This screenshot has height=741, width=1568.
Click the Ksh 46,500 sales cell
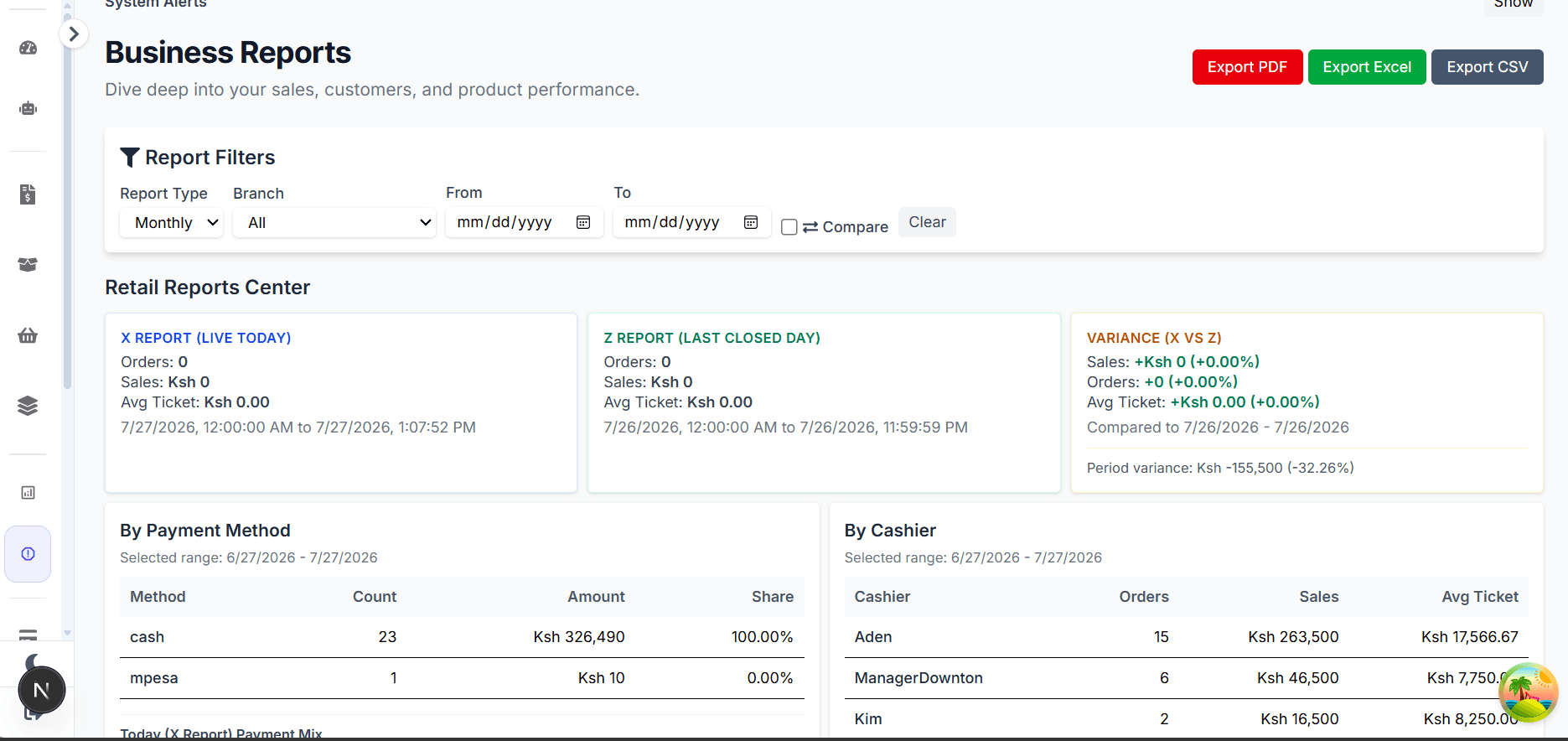(1297, 678)
